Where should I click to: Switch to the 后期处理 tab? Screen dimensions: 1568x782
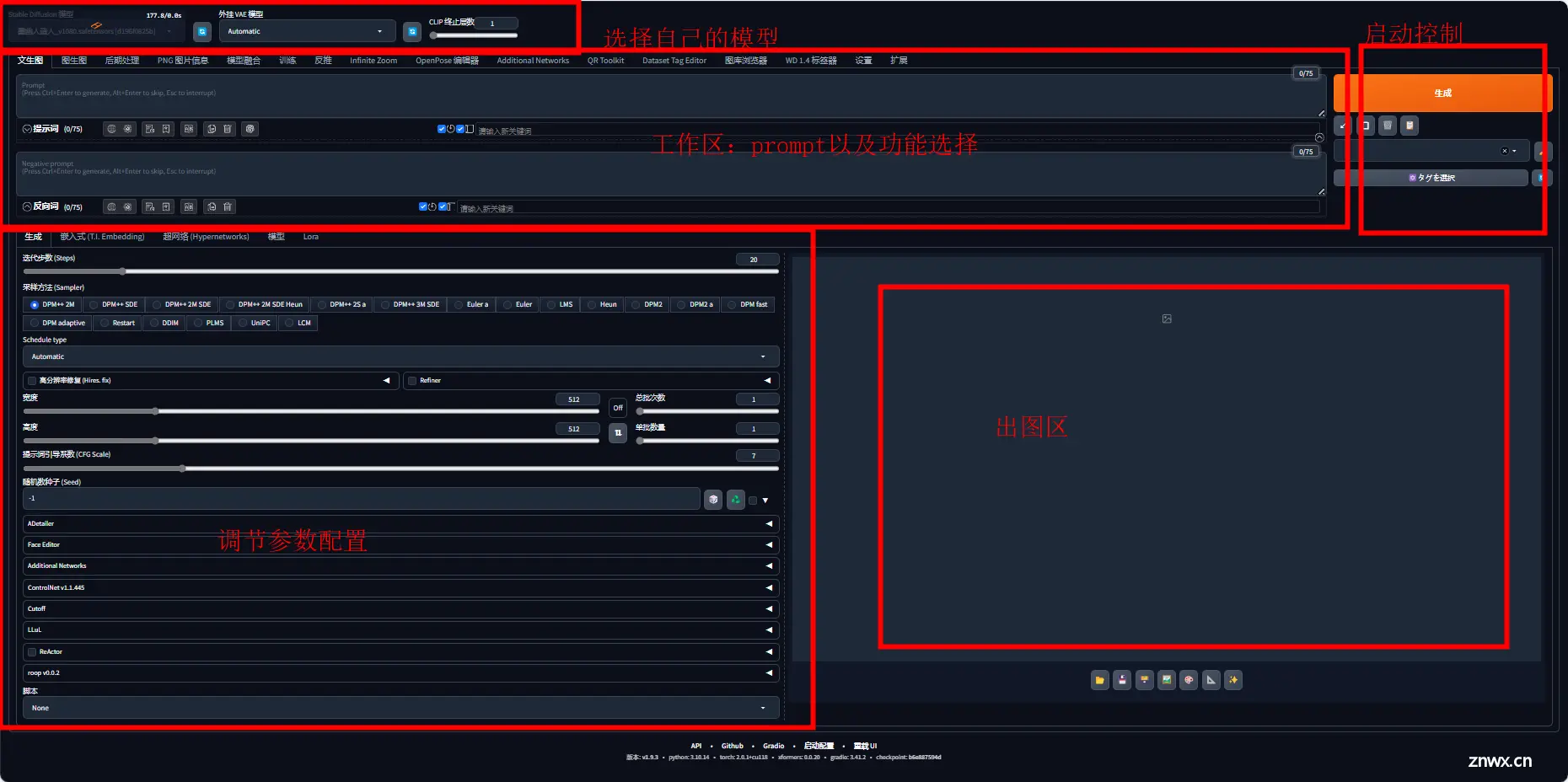pyautogui.click(x=122, y=61)
